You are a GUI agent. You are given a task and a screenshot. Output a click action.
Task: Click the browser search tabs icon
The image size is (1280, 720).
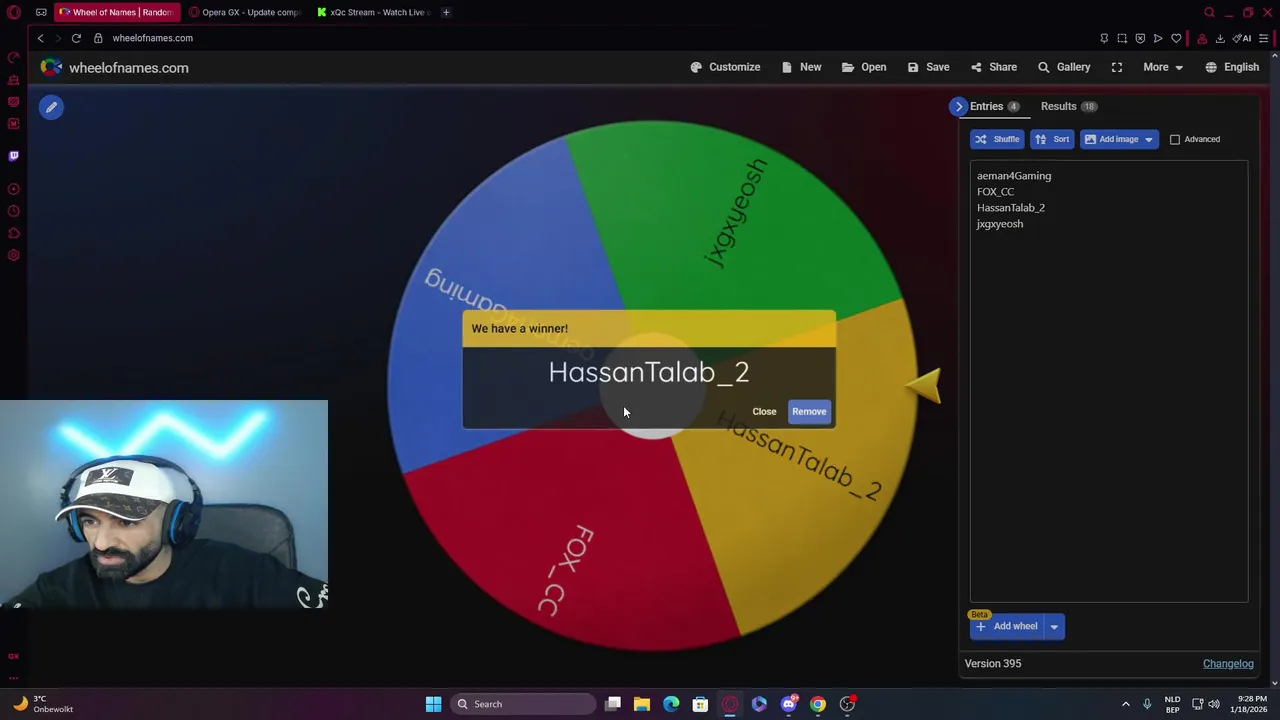point(1209,12)
